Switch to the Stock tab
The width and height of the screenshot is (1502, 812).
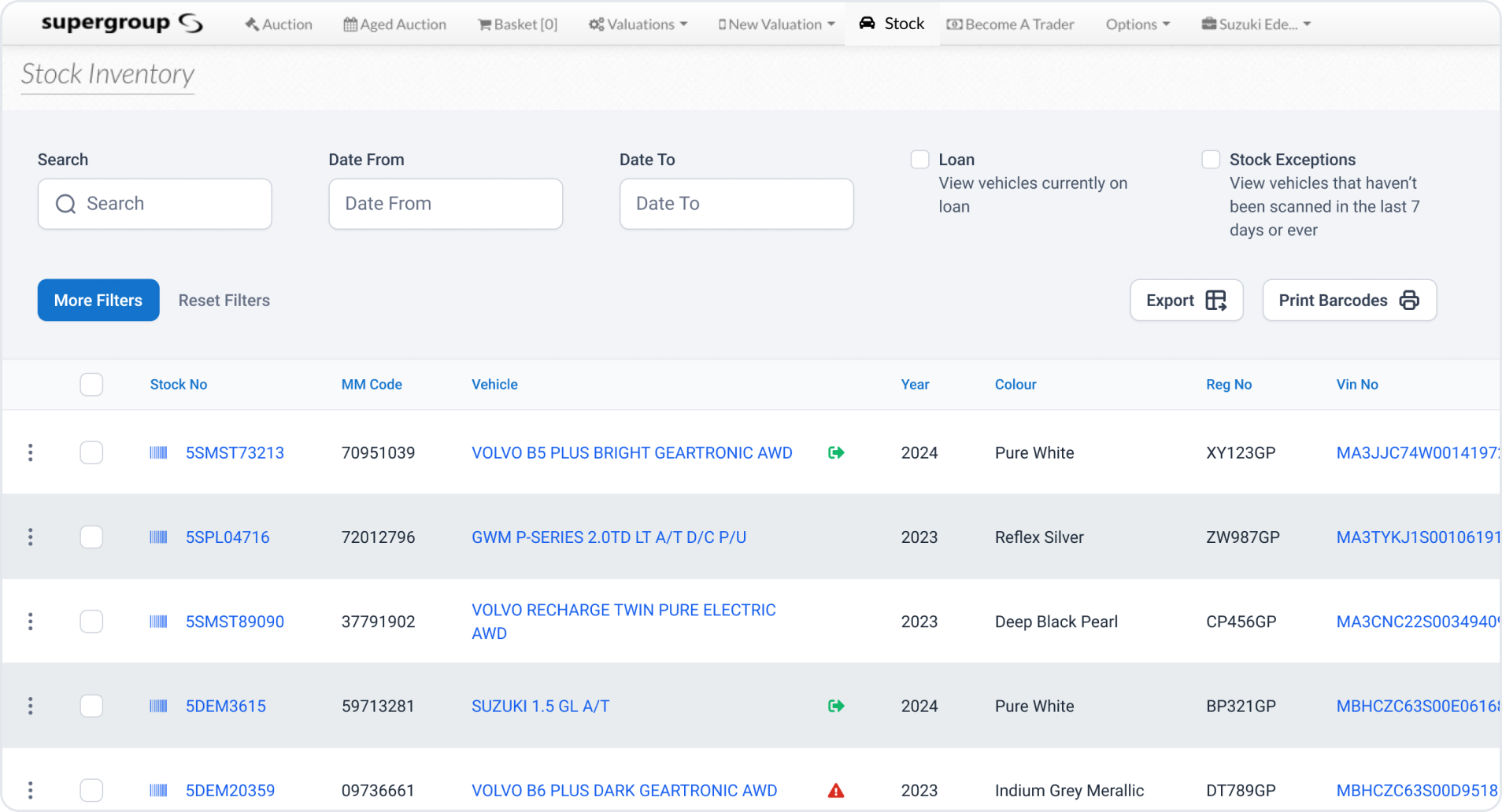point(892,24)
